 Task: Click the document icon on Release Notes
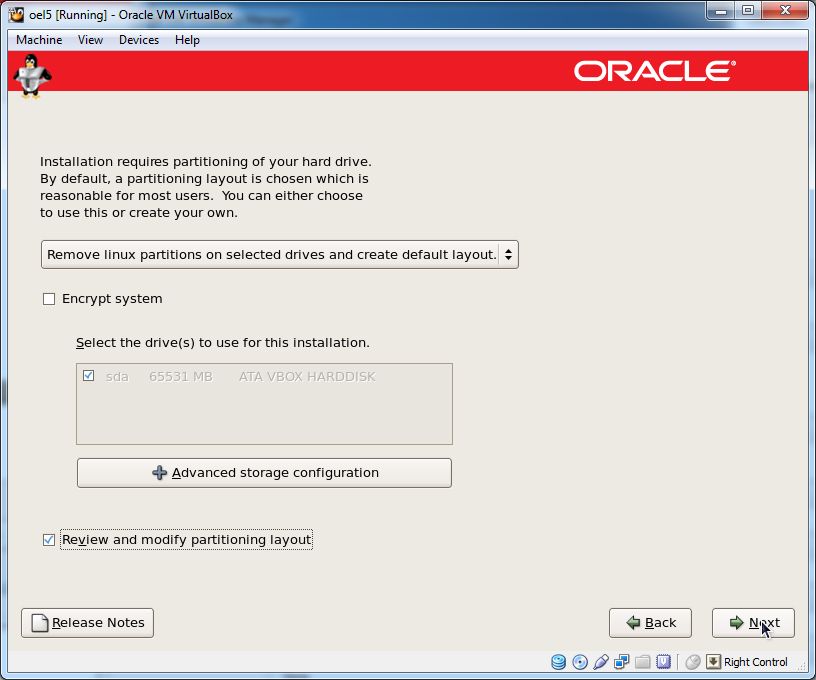point(40,623)
